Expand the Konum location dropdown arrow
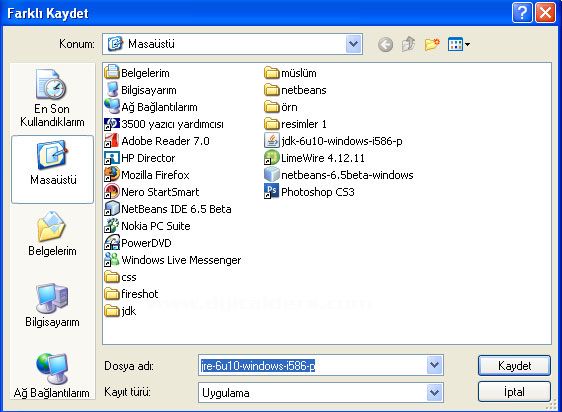Viewport: 562px width, 412px height. pos(354,44)
